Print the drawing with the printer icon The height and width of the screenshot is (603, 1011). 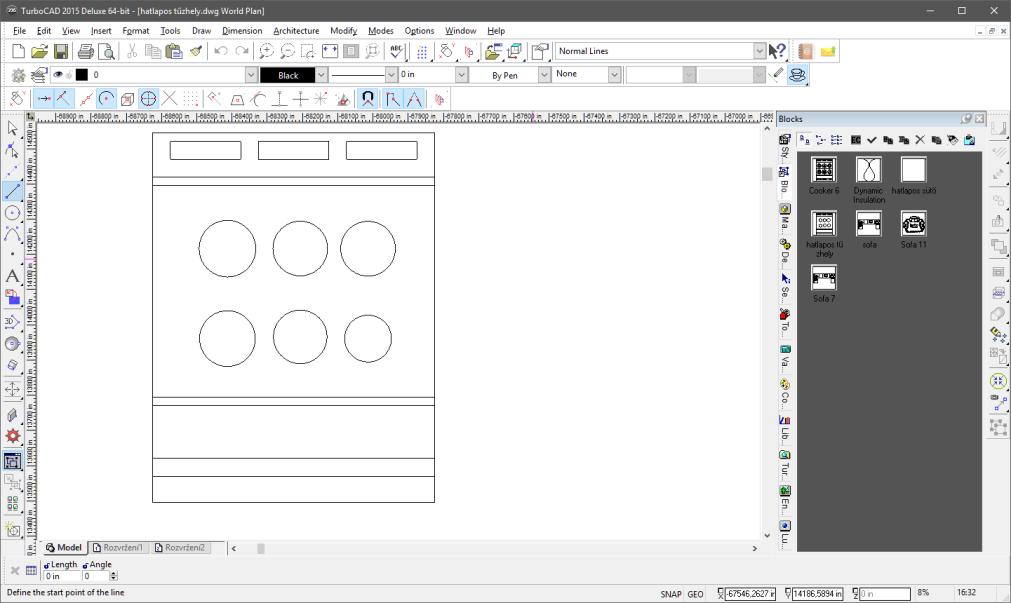pyautogui.click(x=85, y=52)
